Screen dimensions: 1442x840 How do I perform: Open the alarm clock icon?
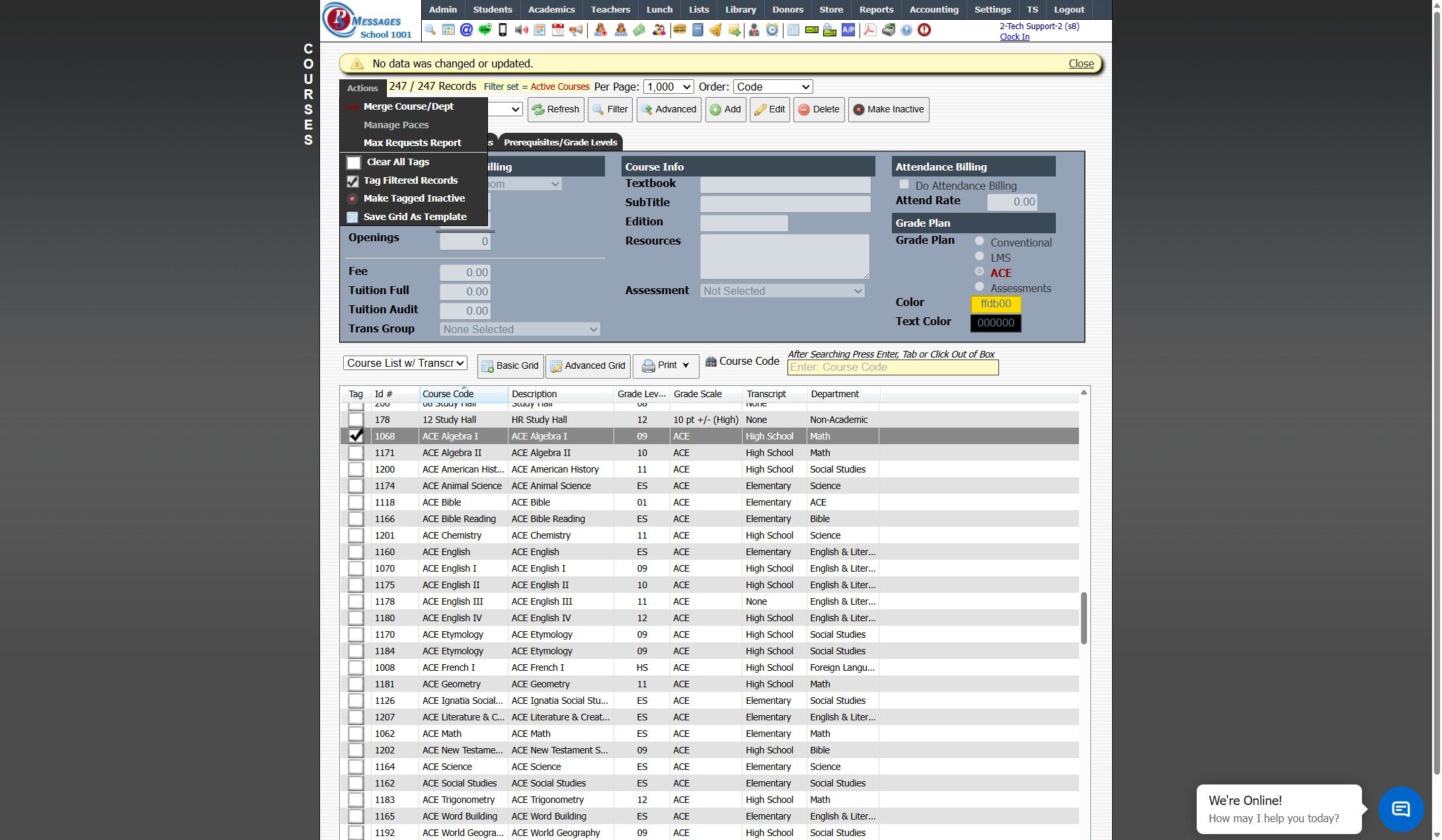coord(772,30)
